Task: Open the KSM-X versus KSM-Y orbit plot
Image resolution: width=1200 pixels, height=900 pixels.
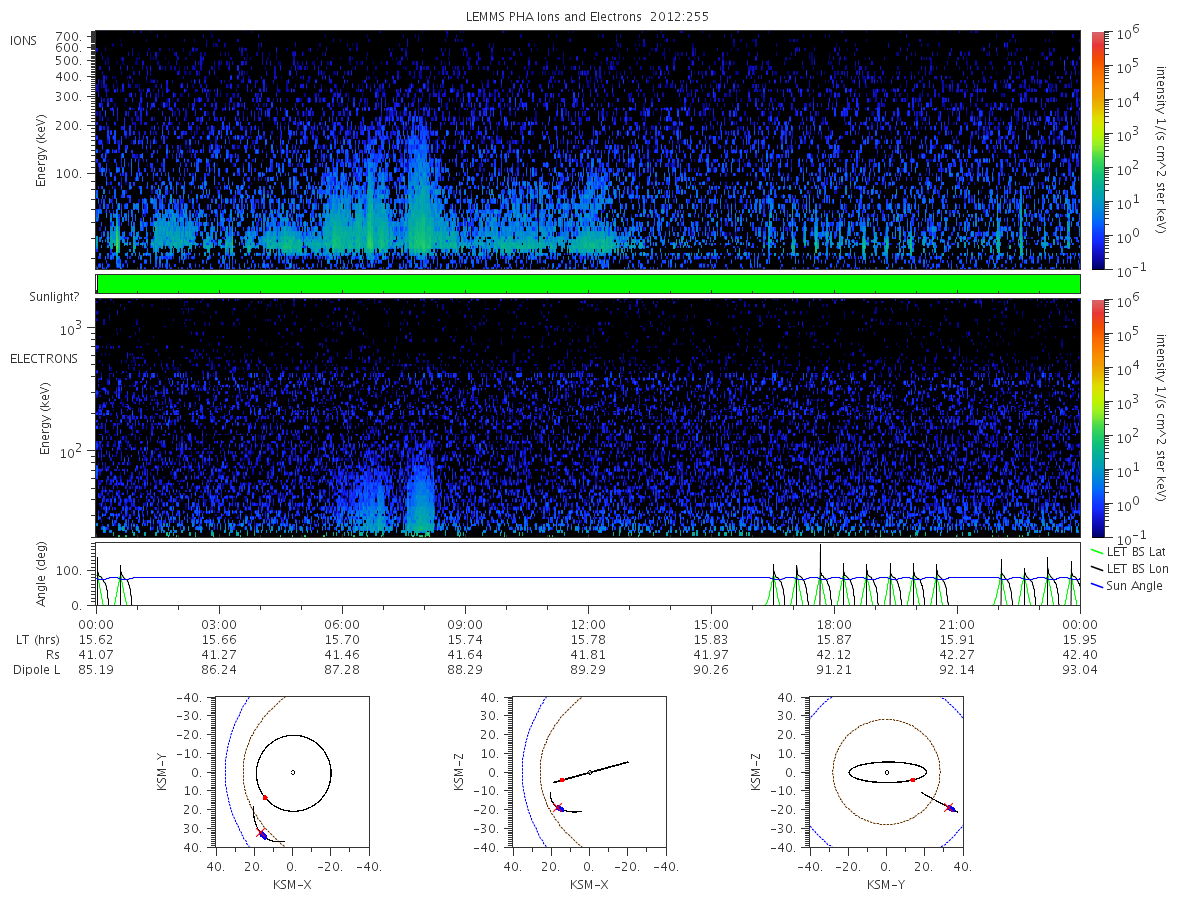Action: click(292, 772)
